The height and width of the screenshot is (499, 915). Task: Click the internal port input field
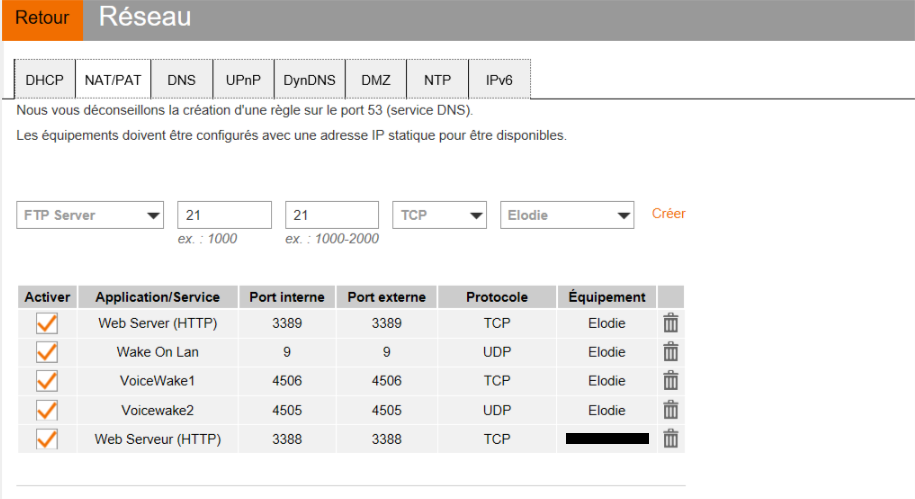coord(224,215)
